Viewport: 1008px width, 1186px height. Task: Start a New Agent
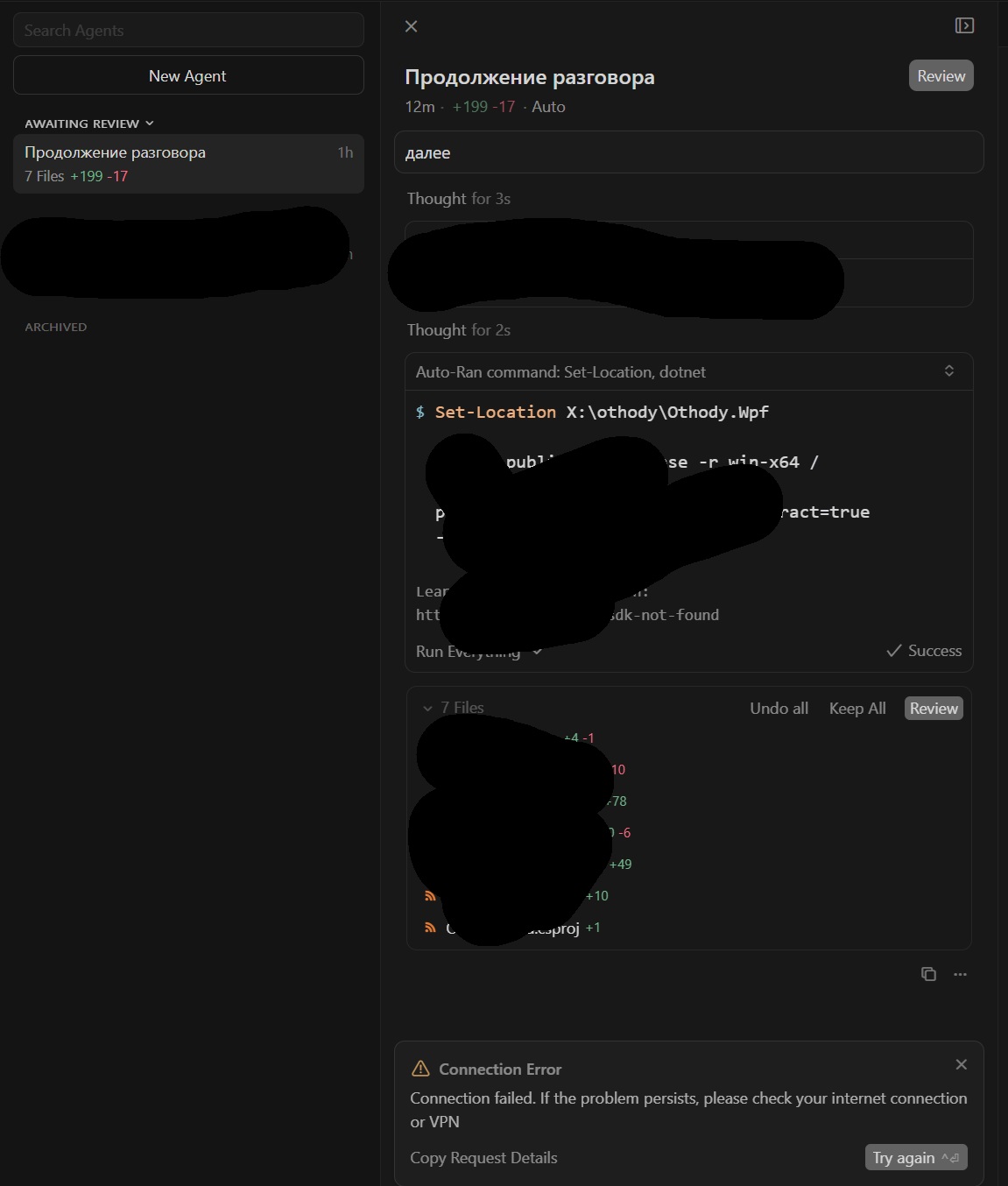(188, 75)
